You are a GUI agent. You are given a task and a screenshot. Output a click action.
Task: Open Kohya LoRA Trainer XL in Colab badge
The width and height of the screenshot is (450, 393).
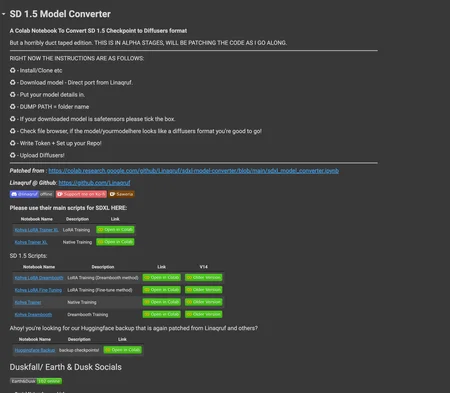click(115, 230)
